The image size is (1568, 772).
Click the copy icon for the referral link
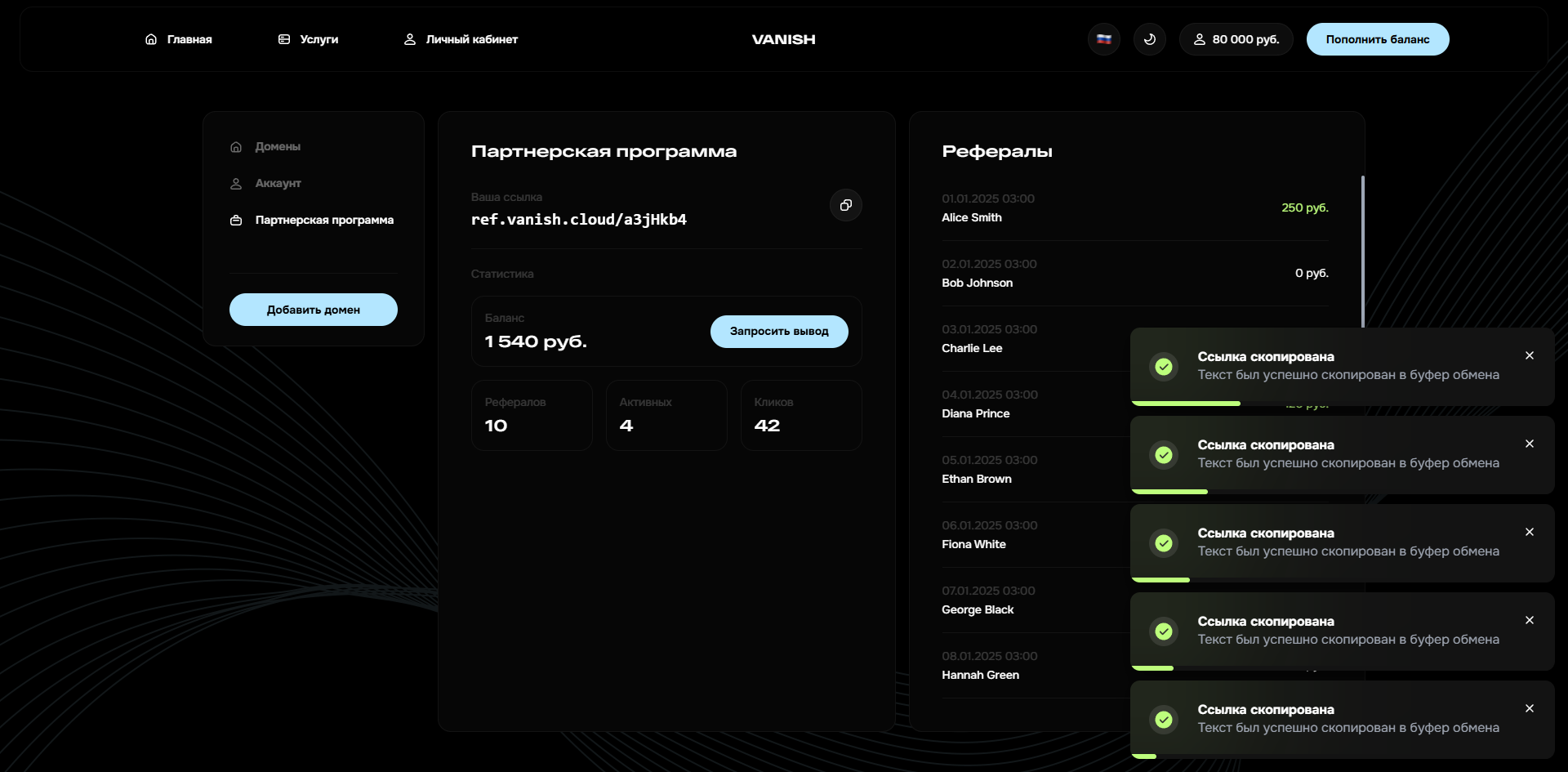(x=845, y=205)
